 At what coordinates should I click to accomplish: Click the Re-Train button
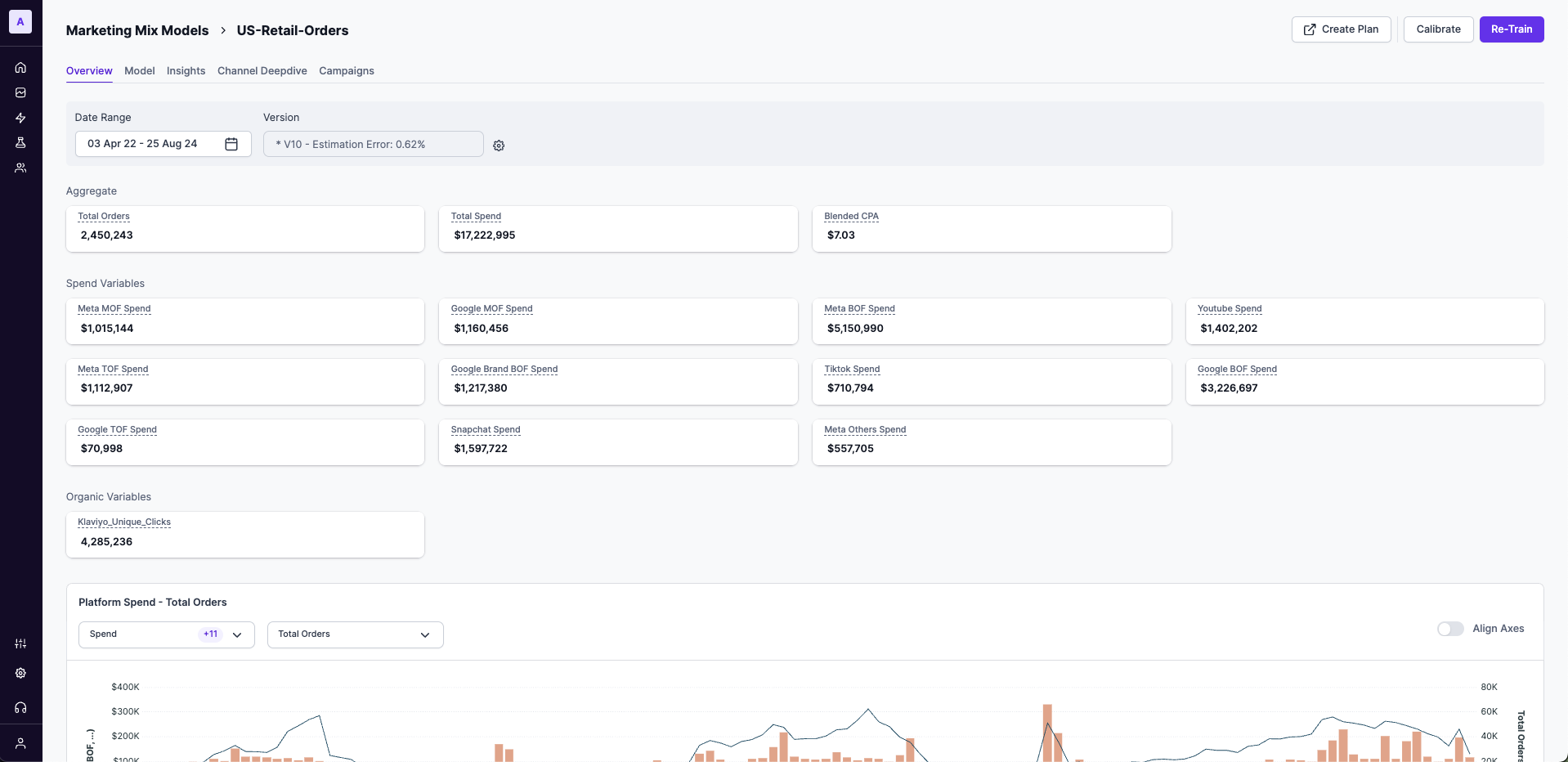(x=1512, y=29)
